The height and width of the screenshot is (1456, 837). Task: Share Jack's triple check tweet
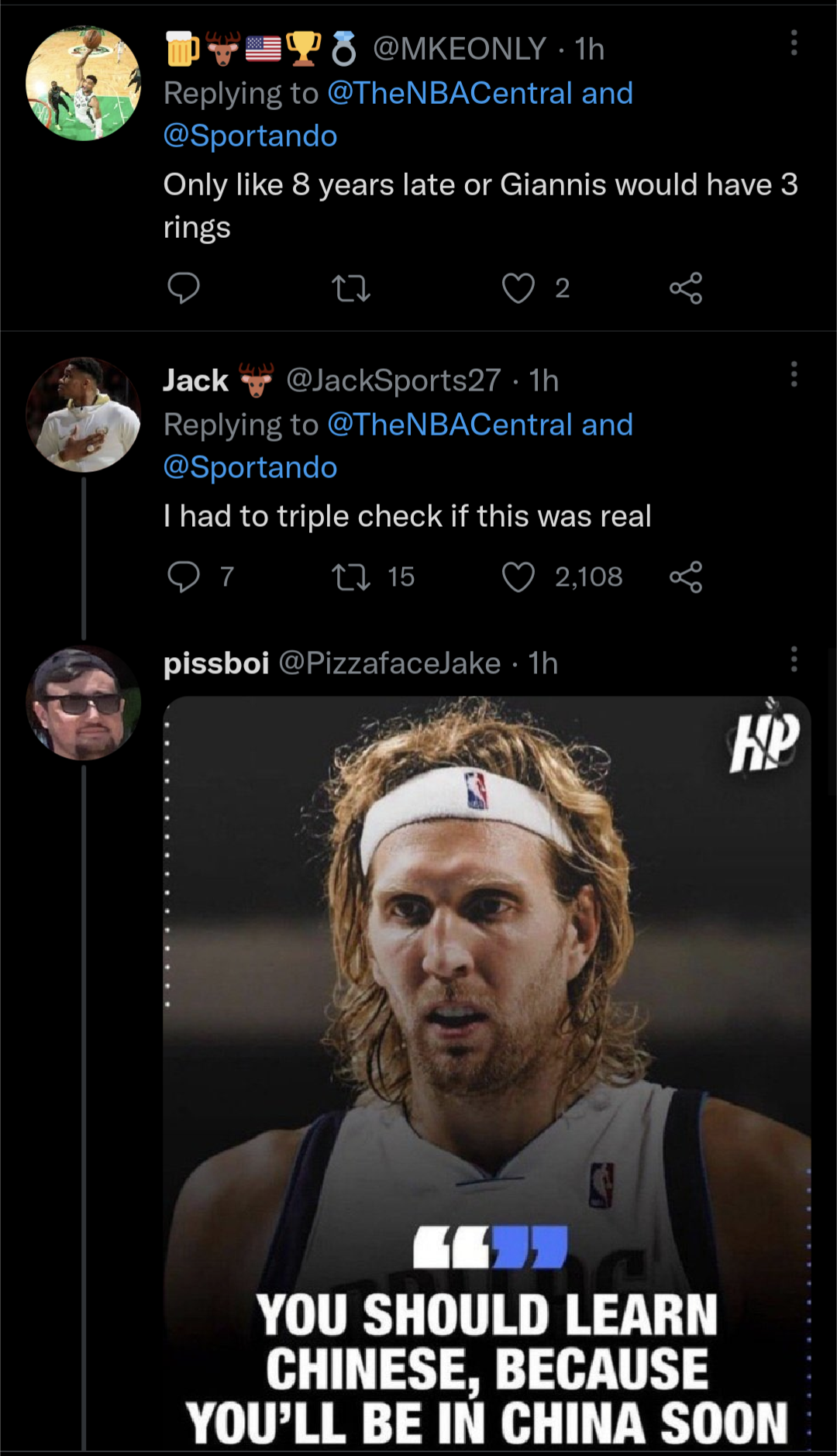coord(686,577)
